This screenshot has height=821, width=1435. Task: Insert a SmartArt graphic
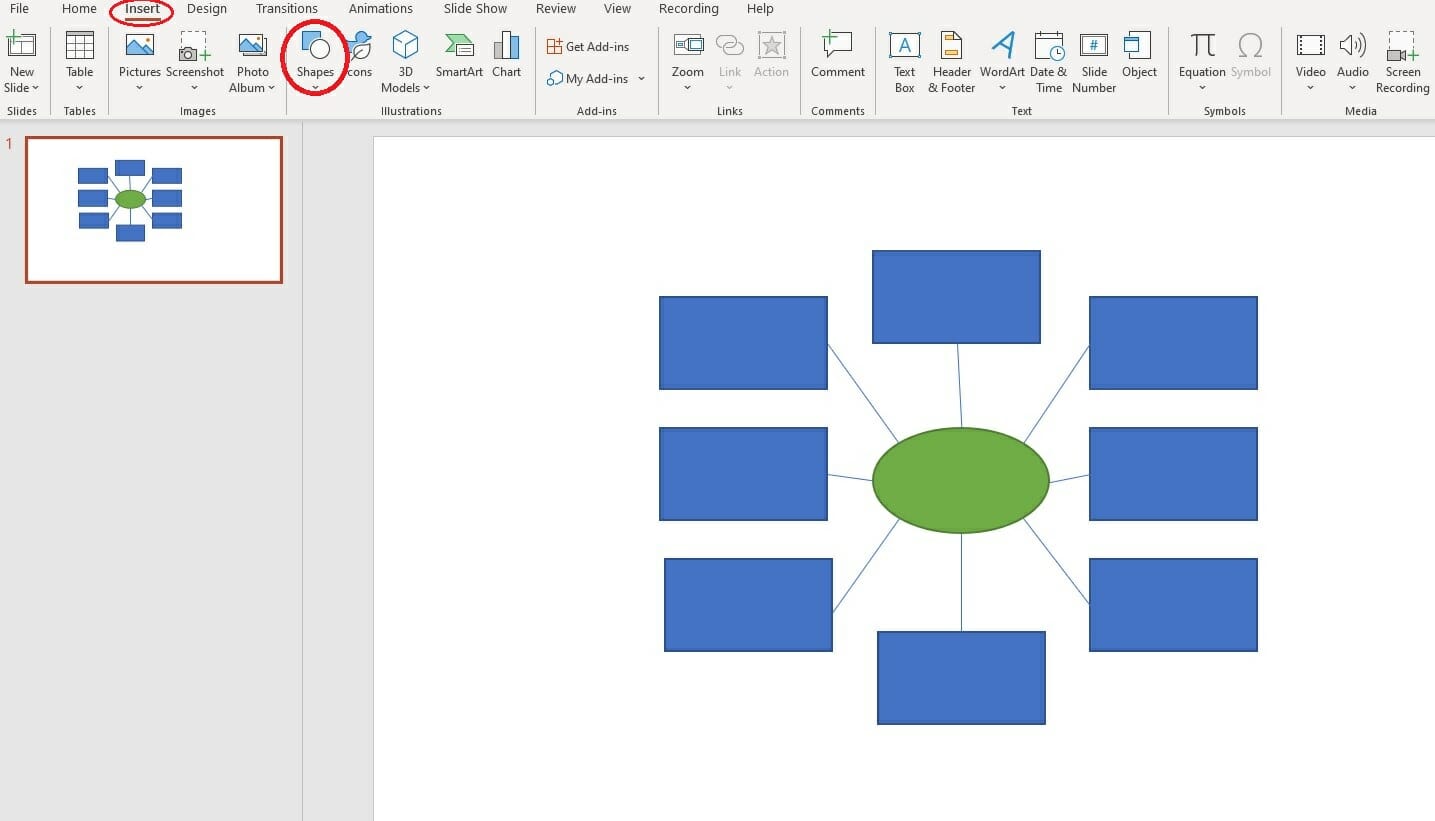click(x=458, y=60)
